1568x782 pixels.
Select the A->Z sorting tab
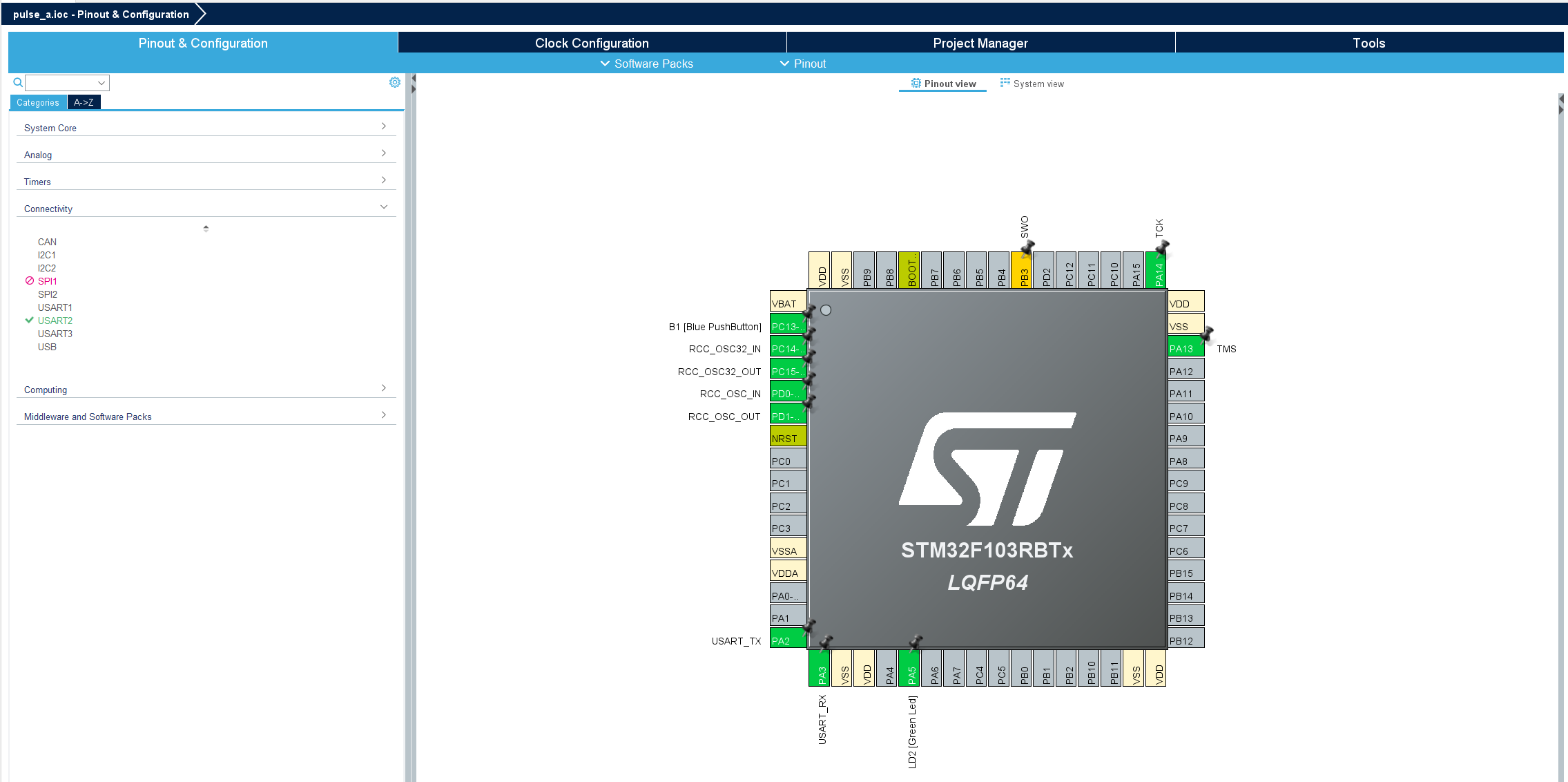[84, 102]
